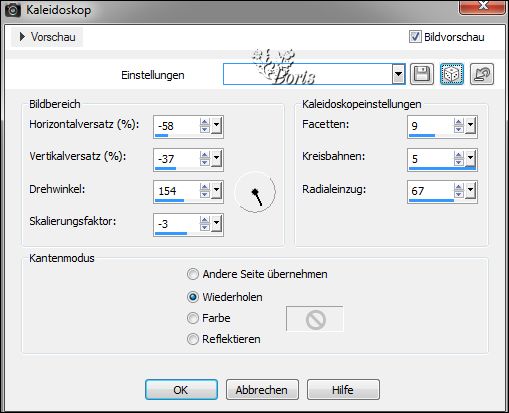Screen dimensions: 509x413
Task: Open the Einstellungen presets dropdown
Action: tap(398, 74)
